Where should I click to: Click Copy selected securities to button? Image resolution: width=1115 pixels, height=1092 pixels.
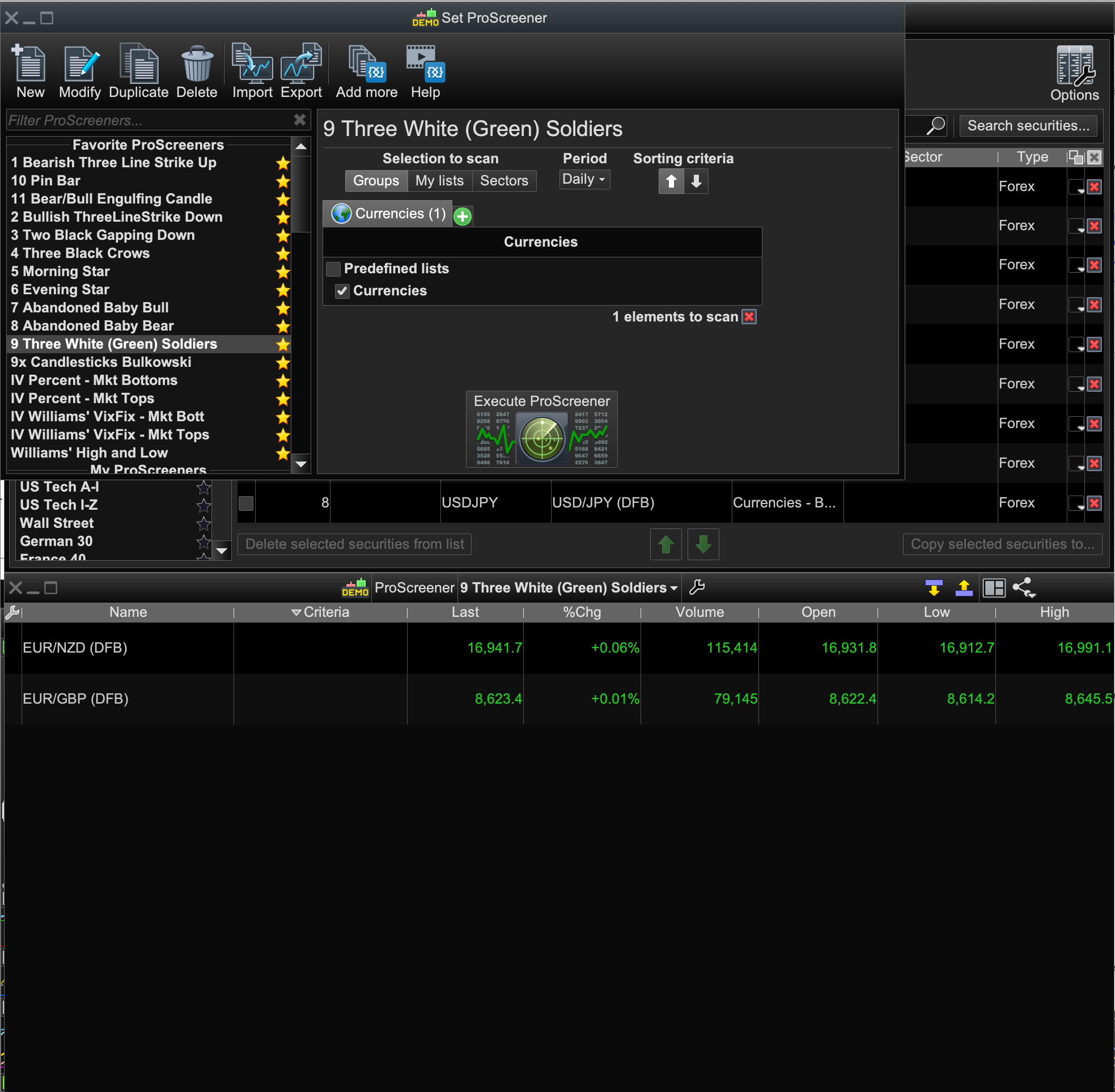[x=1002, y=544]
